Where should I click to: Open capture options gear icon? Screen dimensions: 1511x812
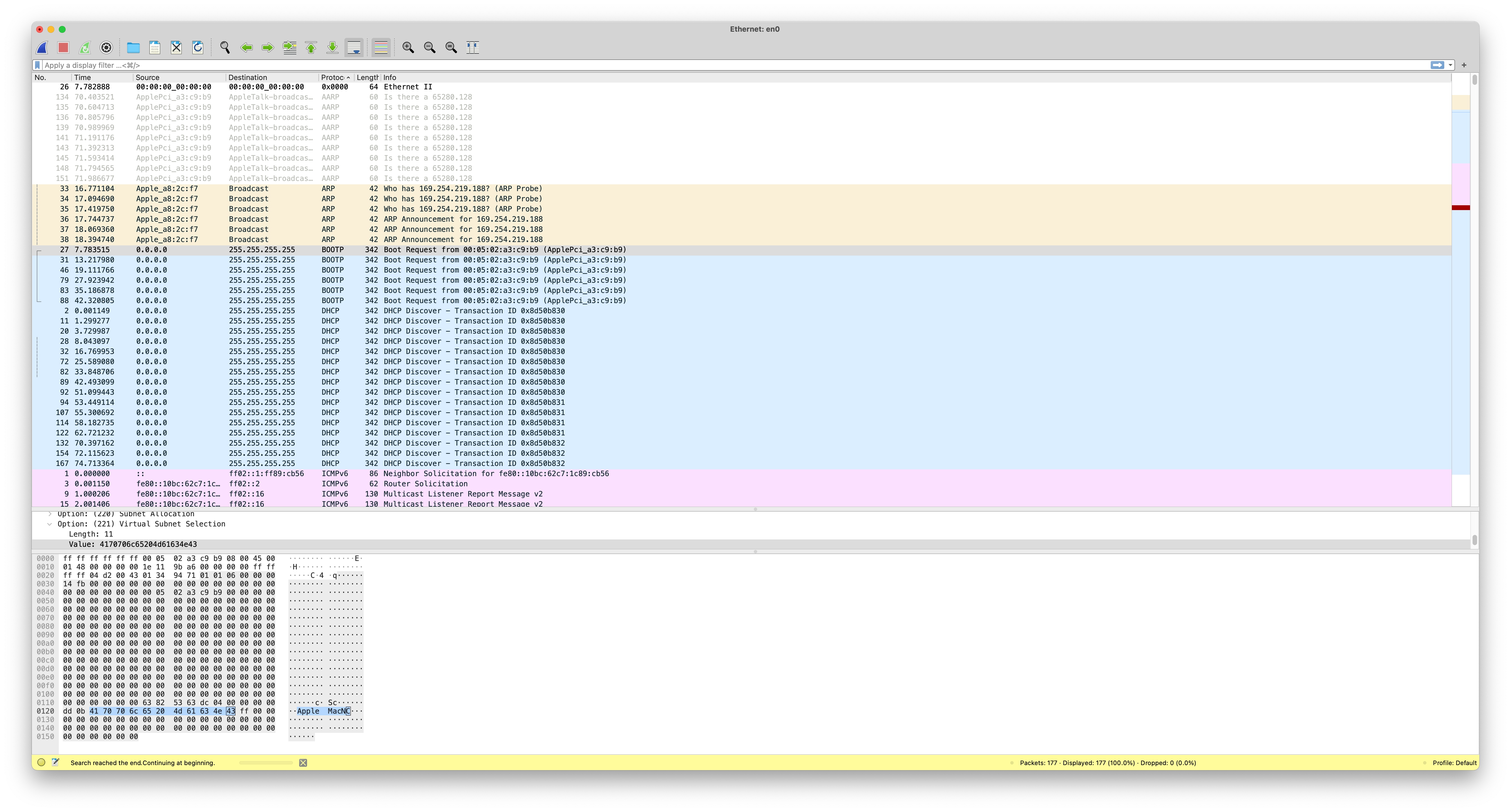click(106, 47)
